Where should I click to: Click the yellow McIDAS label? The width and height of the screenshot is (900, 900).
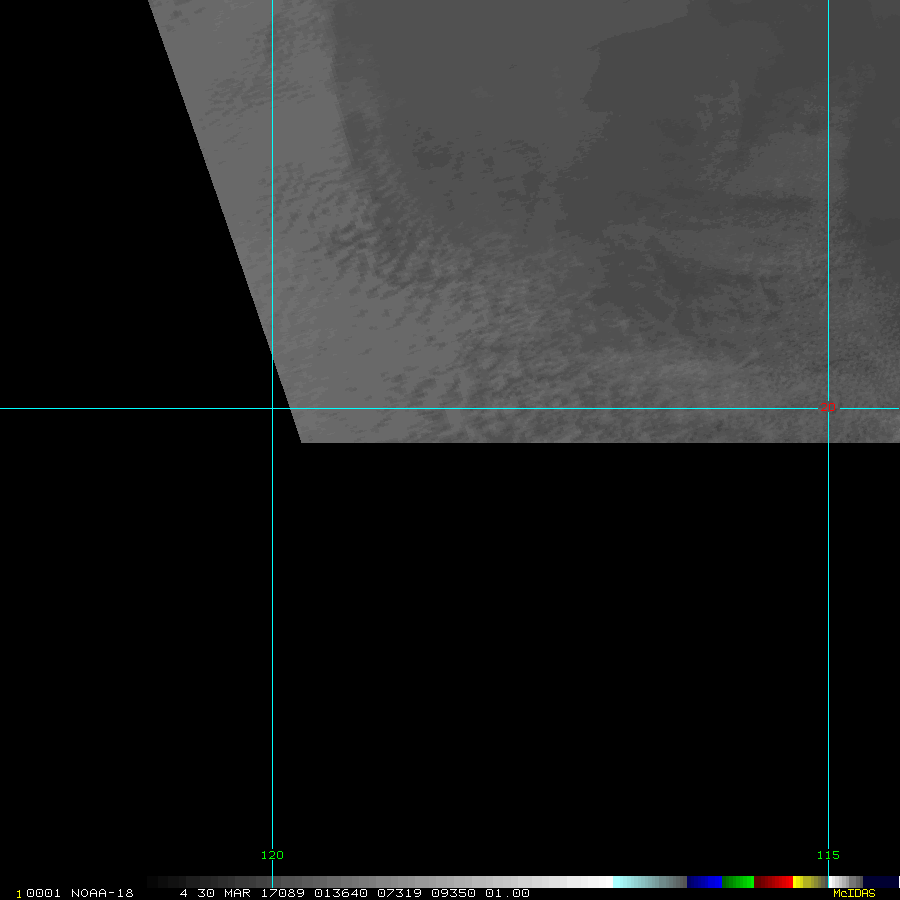tap(853, 893)
